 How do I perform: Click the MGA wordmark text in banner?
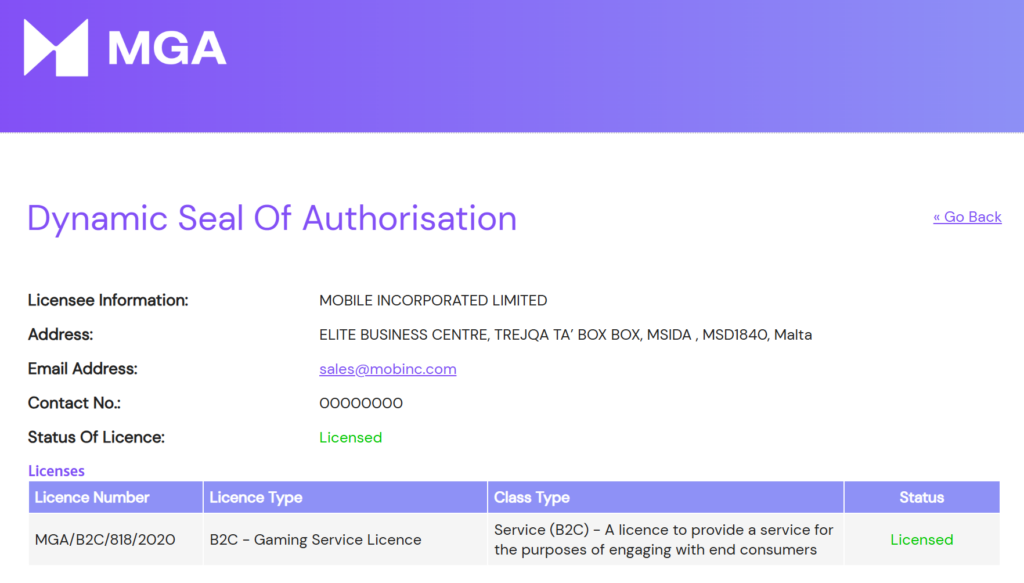point(167,48)
